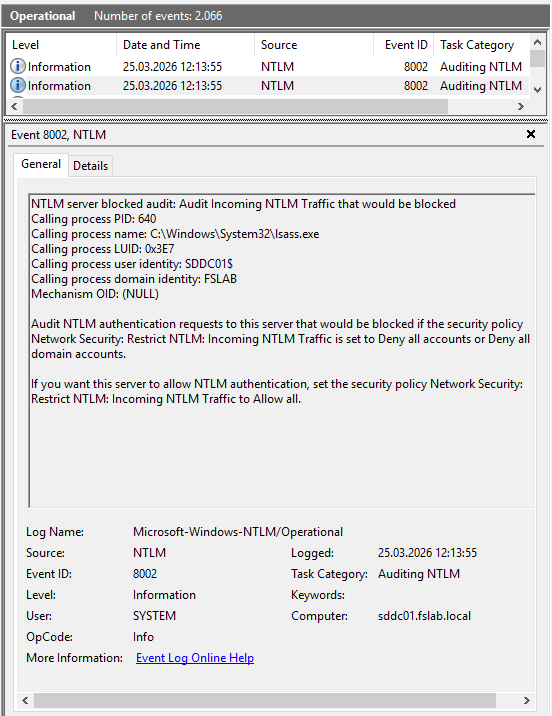This screenshot has height=716, width=552.
Task: Click the Computer value 'sddc01.fslab.local'
Action: pyautogui.click(x=424, y=616)
